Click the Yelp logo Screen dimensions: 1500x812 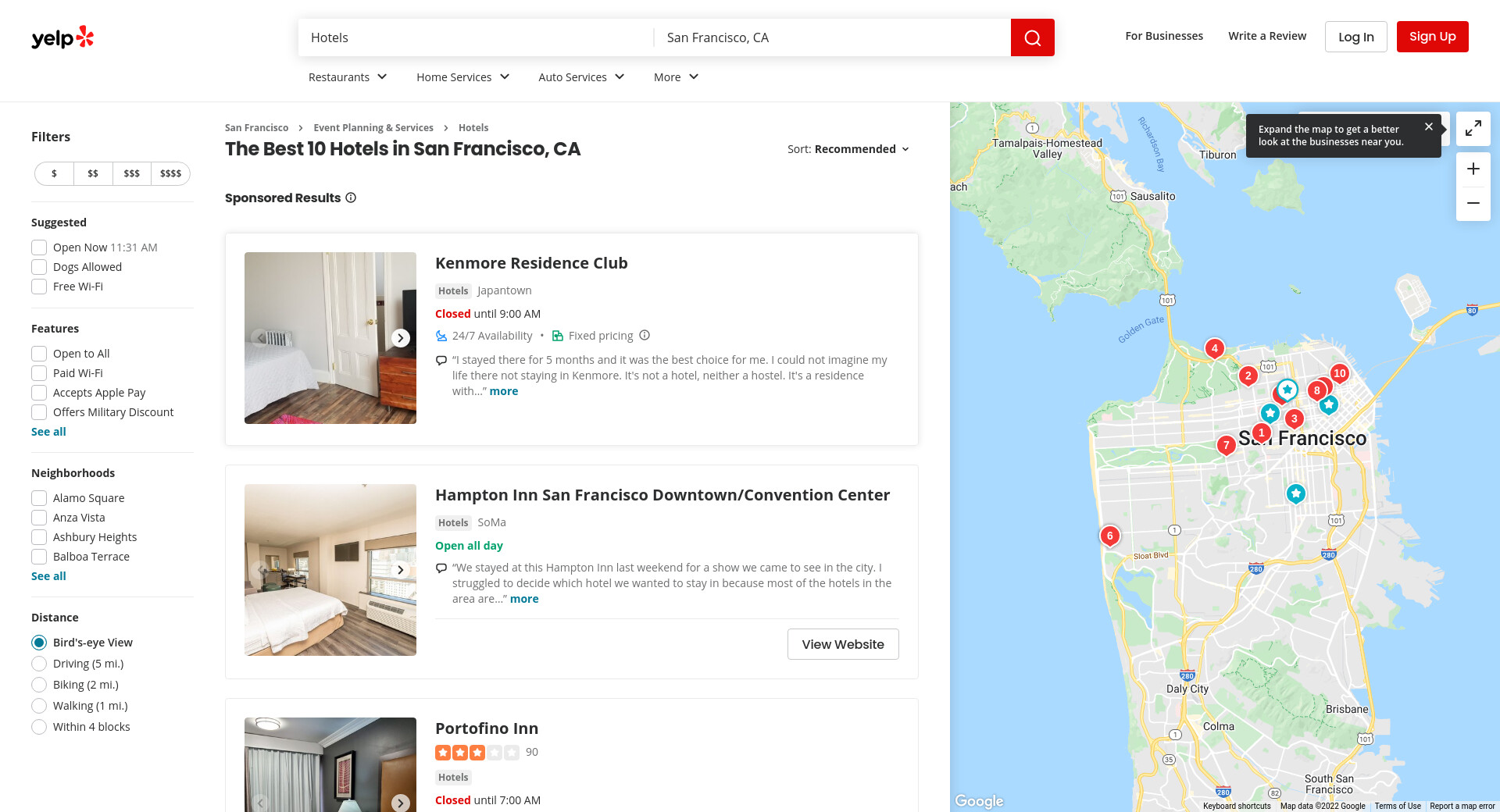(62, 37)
